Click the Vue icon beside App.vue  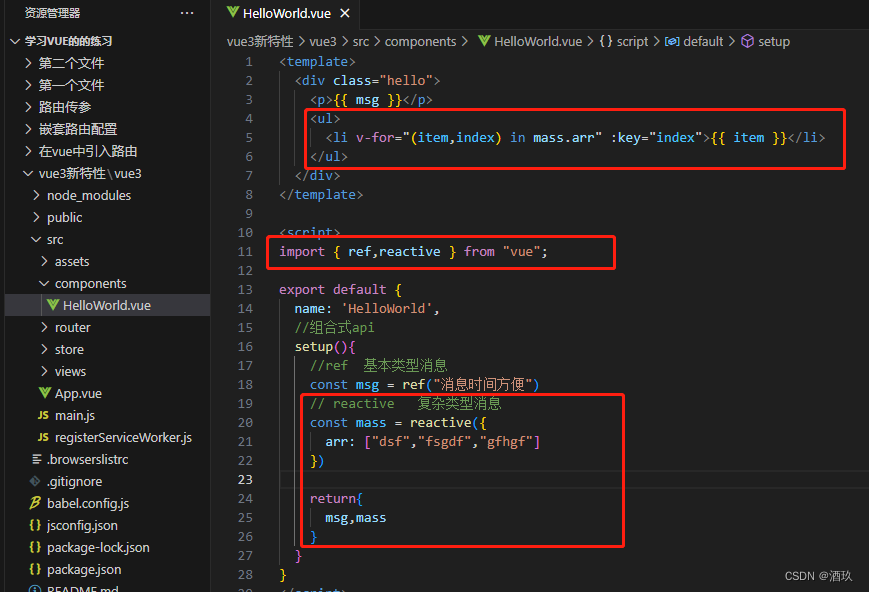tap(45, 393)
